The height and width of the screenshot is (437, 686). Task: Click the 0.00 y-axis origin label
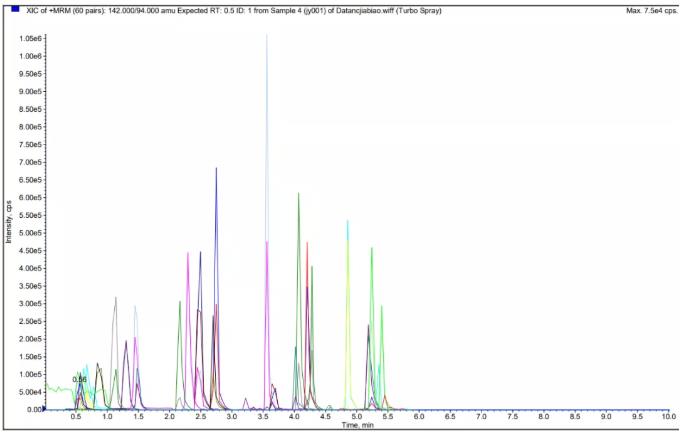tap(31, 409)
